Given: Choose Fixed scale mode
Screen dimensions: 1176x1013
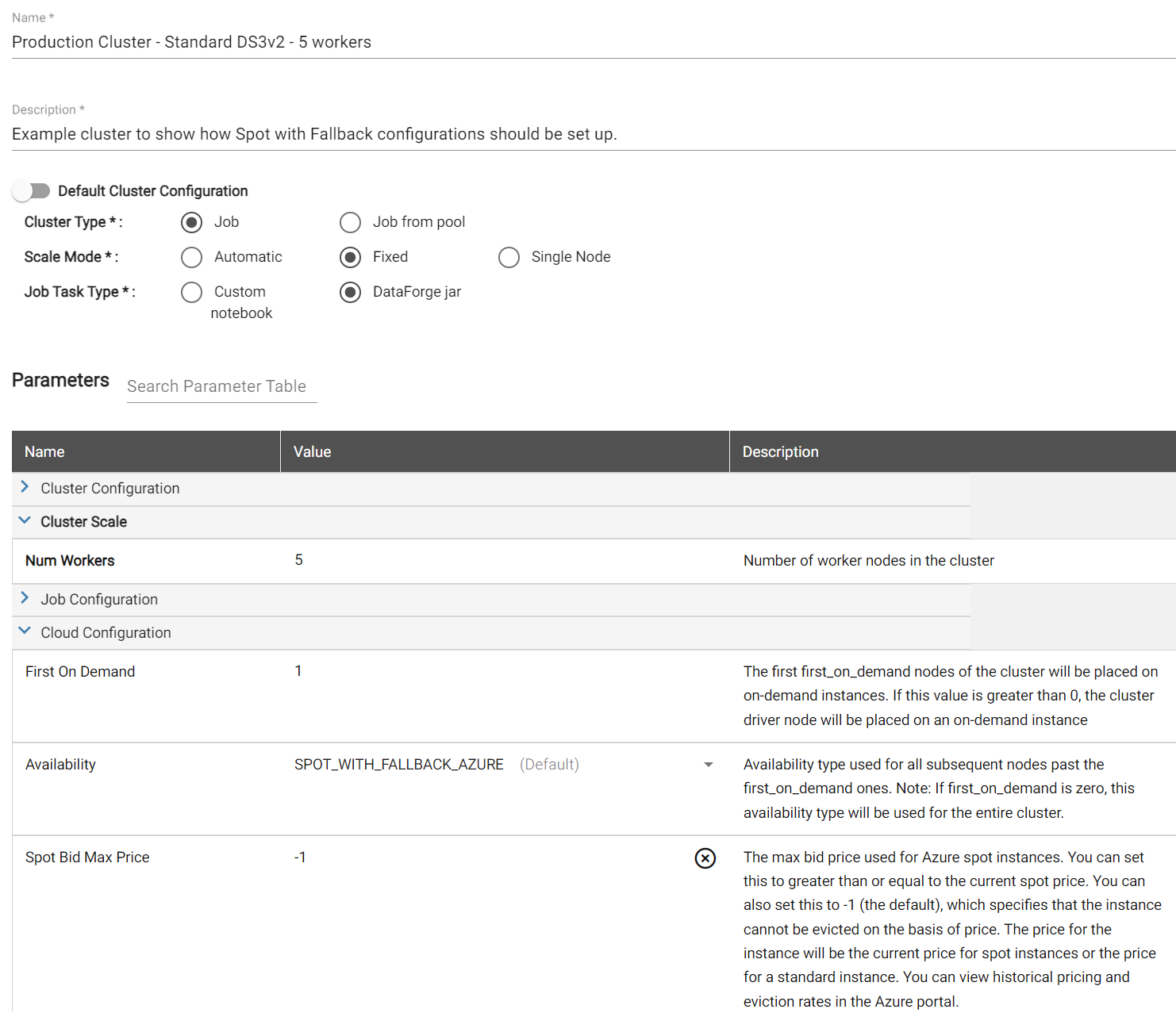Looking at the screenshot, I should click(x=350, y=257).
